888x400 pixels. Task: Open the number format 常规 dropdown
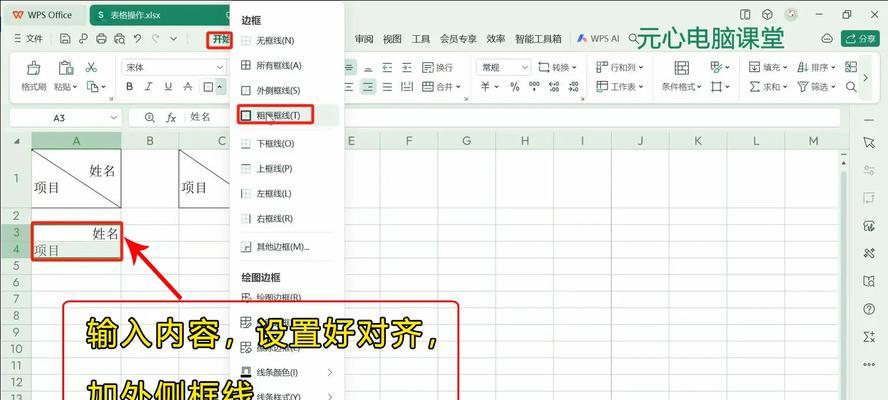(524, 67)
